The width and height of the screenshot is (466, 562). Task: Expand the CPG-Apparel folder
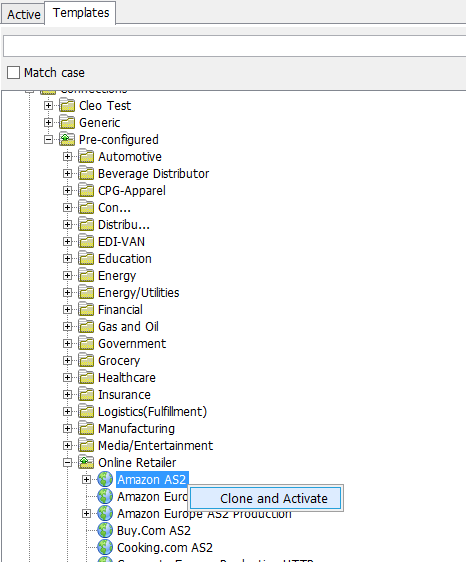[67, 191]
